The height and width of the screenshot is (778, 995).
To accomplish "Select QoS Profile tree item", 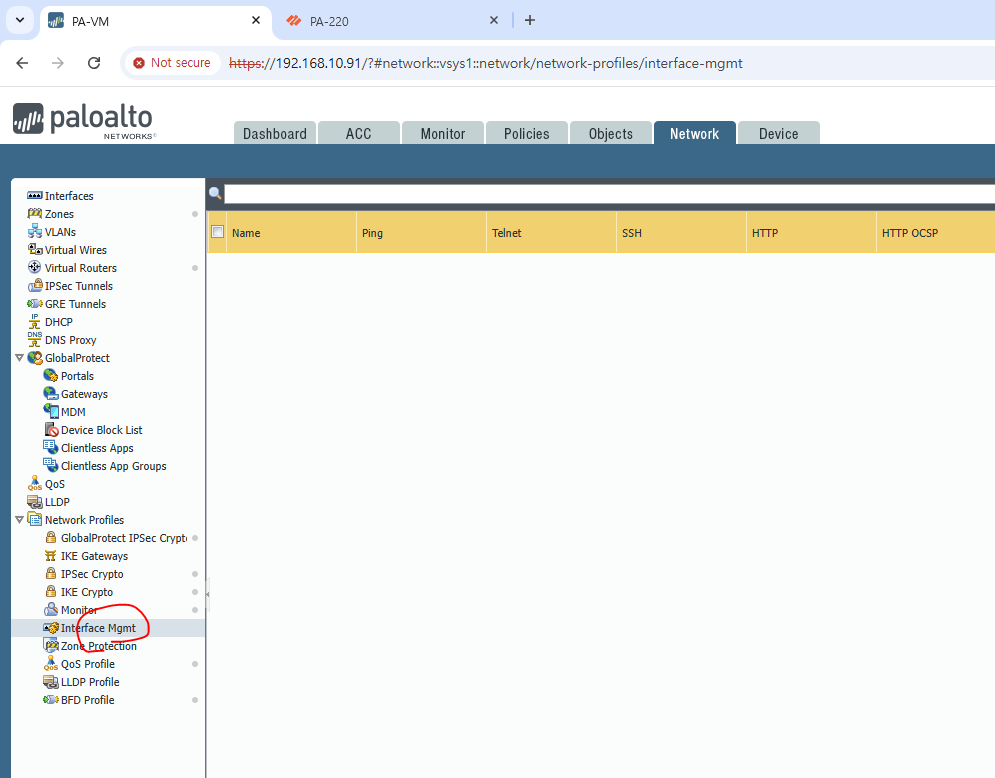I will 88,664.
